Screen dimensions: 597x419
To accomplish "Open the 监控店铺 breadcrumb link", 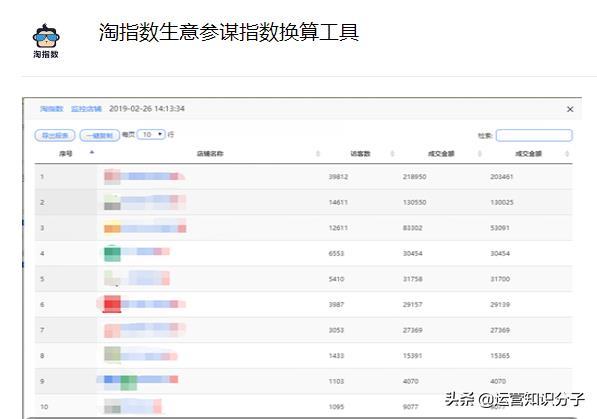I will coord(86,109).
